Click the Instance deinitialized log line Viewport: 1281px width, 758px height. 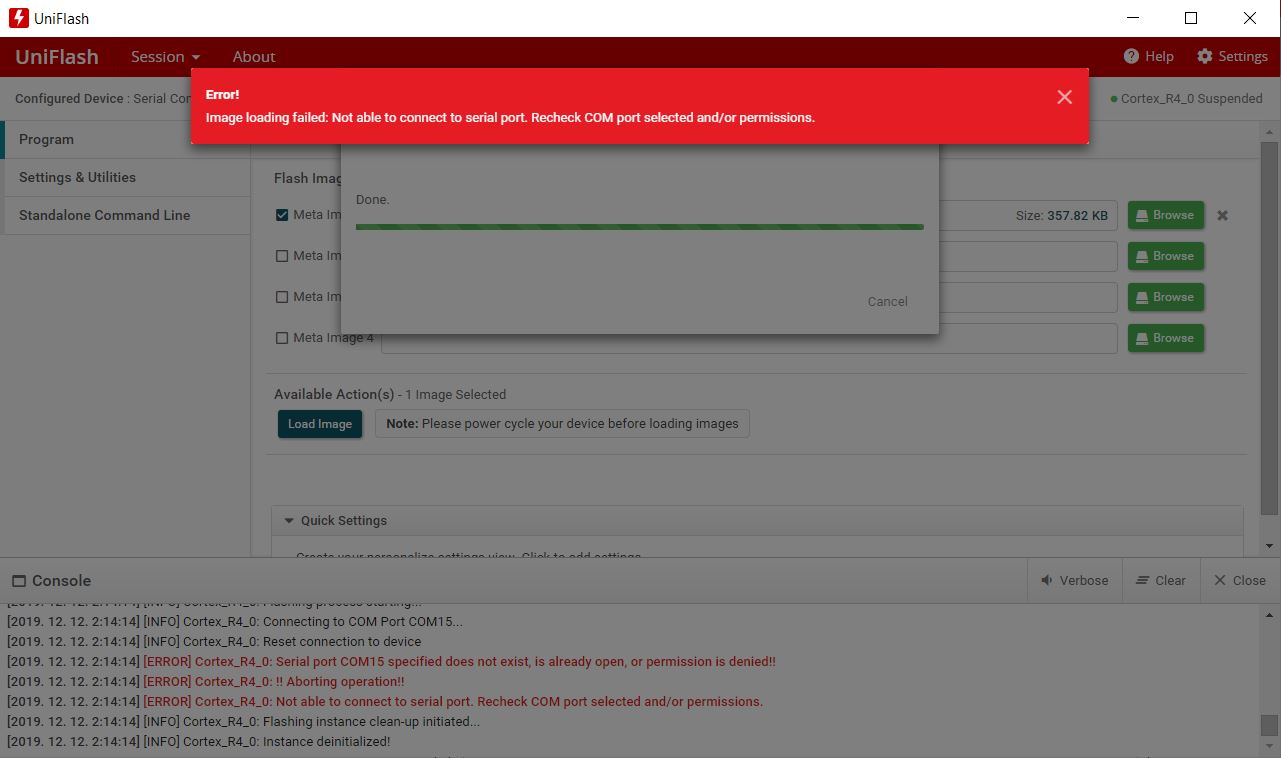point(198,742)
